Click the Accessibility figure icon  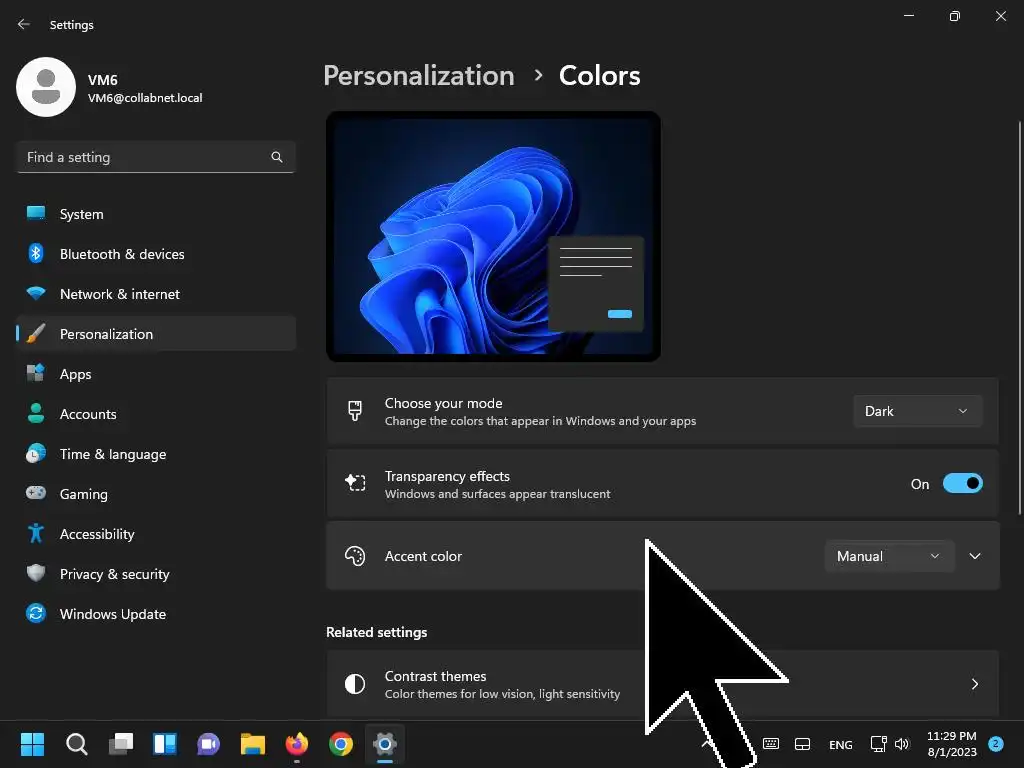point(36,534)
